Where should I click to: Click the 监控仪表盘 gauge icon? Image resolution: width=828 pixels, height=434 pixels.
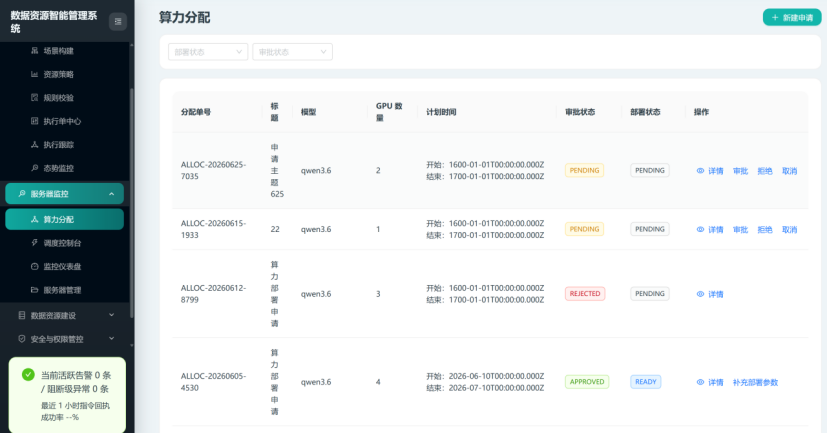coord(34,267)
